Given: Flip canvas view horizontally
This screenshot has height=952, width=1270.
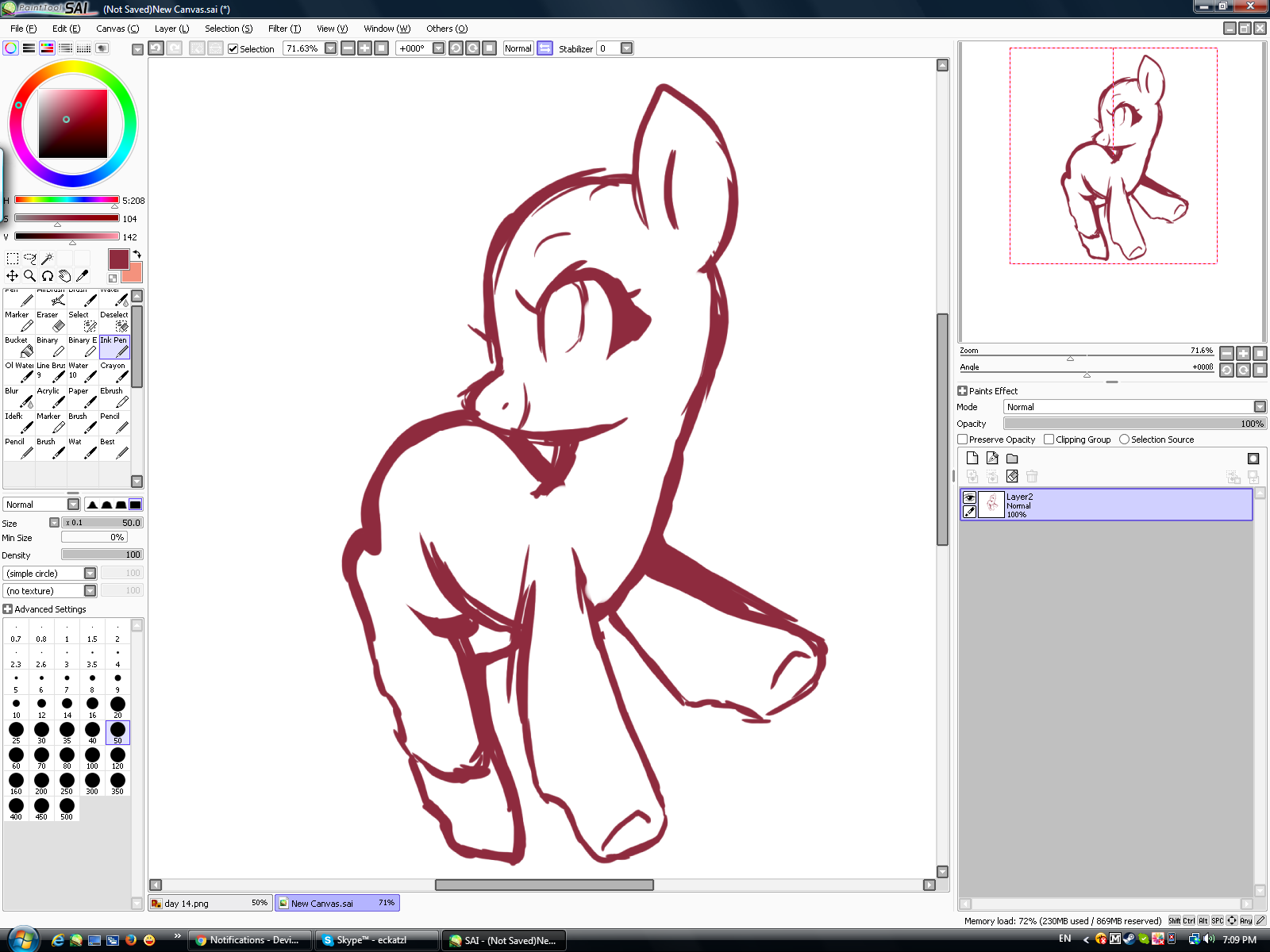Looking at the screenshot, I should coord(545,48).
